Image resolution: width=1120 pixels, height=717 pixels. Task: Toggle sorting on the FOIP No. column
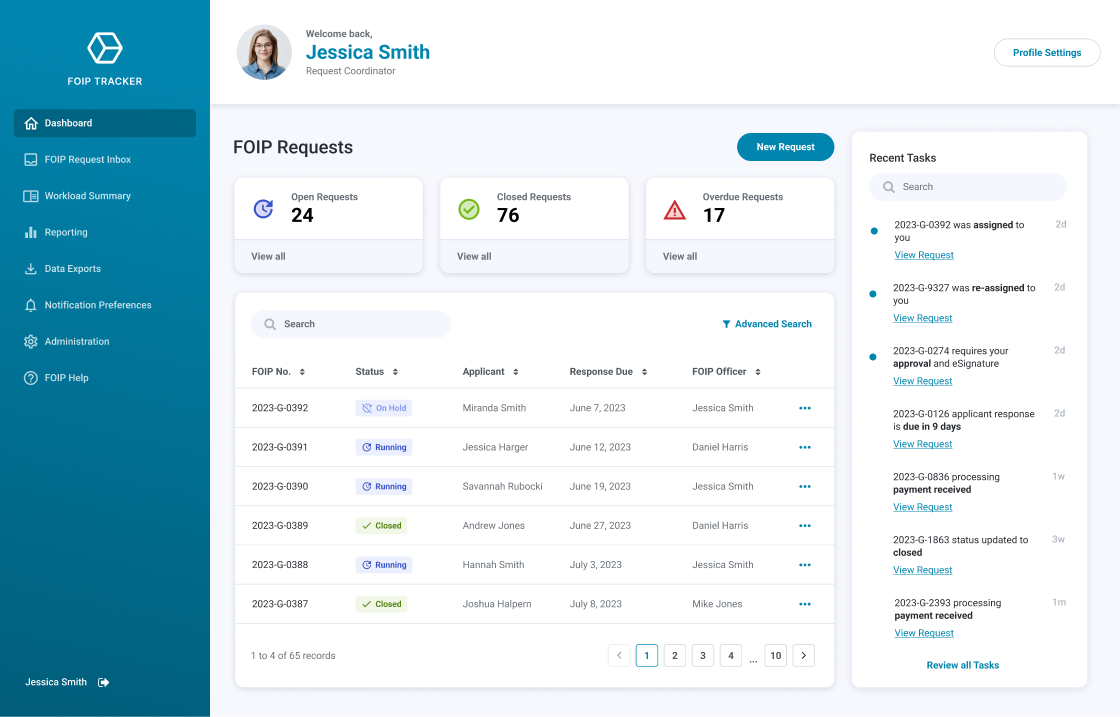click(302, 371)
